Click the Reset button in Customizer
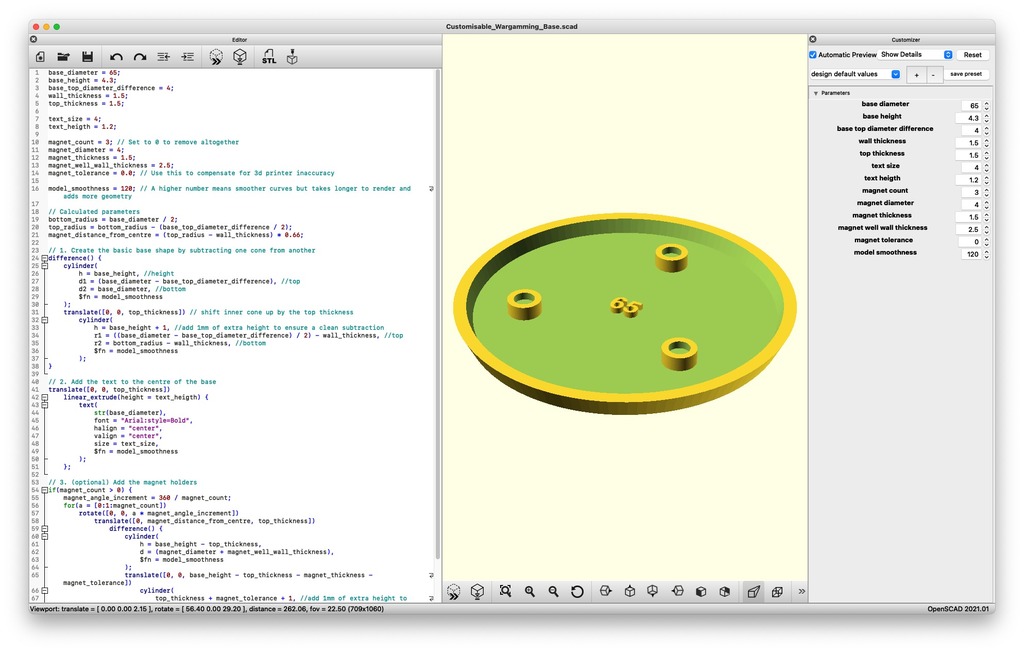The image size is (1024, 652). 972,54
